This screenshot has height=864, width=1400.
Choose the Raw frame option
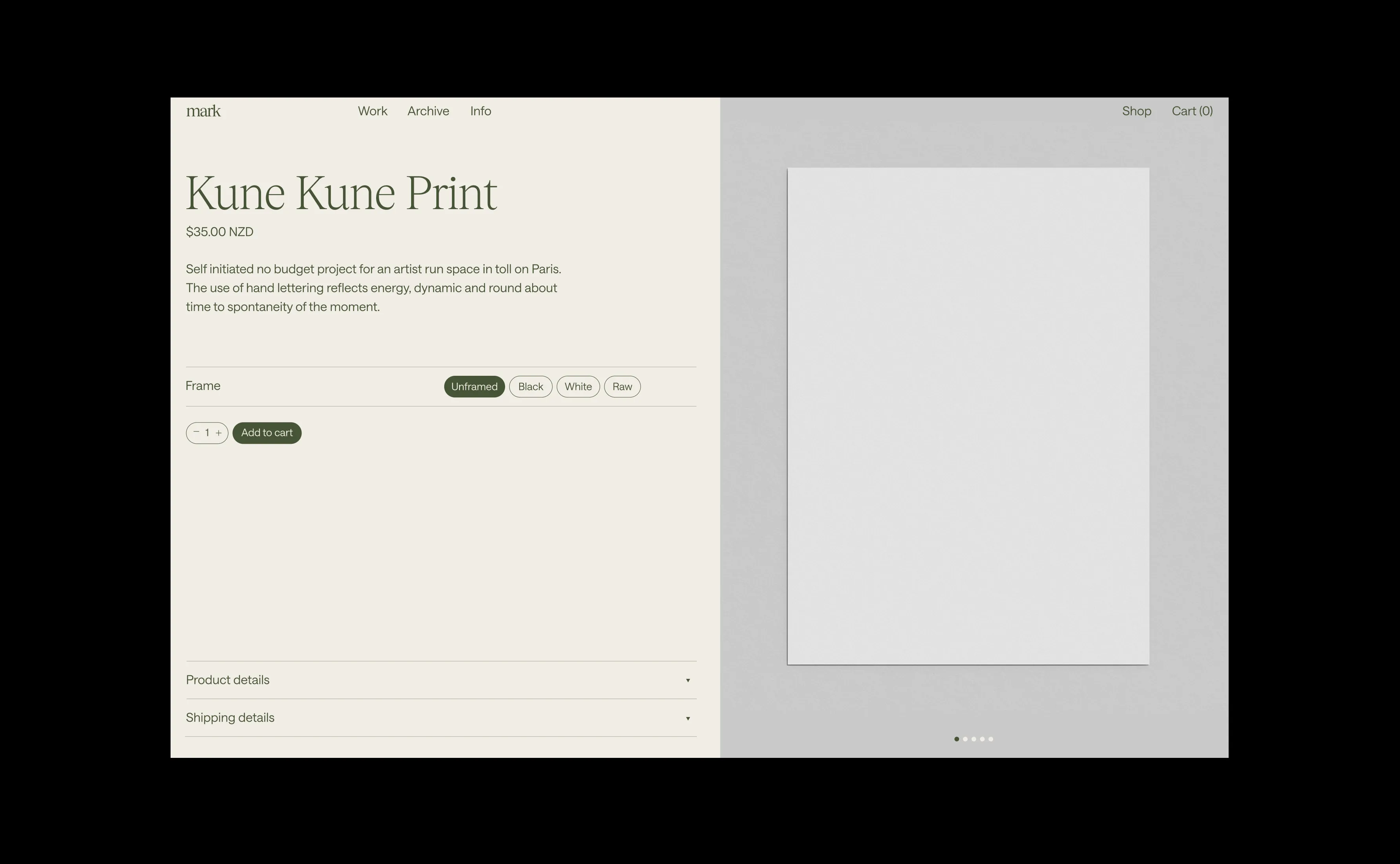(x=622, y=386)
